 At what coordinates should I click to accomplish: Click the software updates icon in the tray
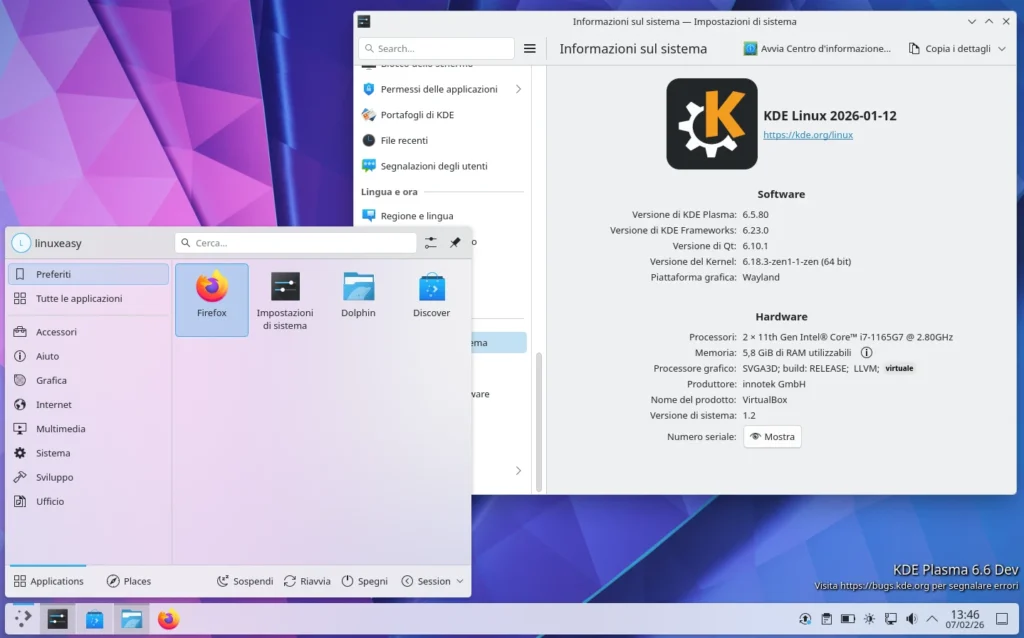805,618
